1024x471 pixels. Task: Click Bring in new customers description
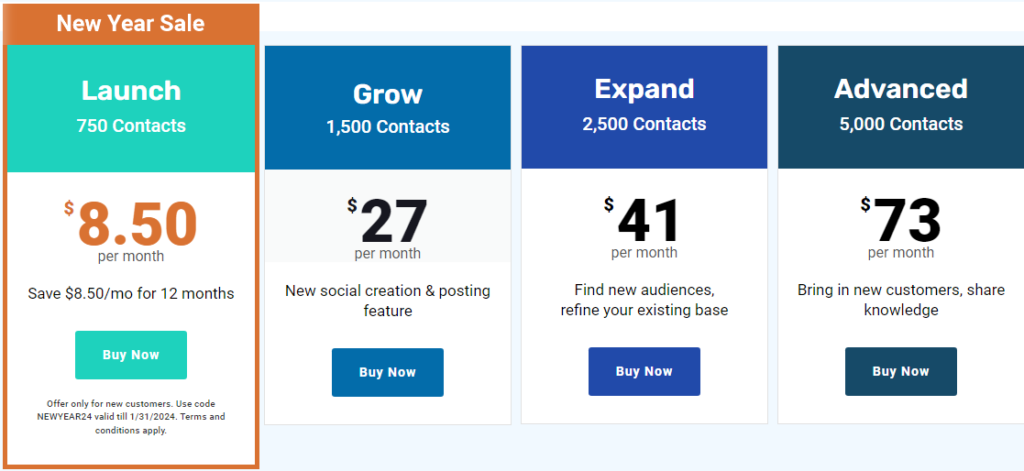(x=900, y=300)
